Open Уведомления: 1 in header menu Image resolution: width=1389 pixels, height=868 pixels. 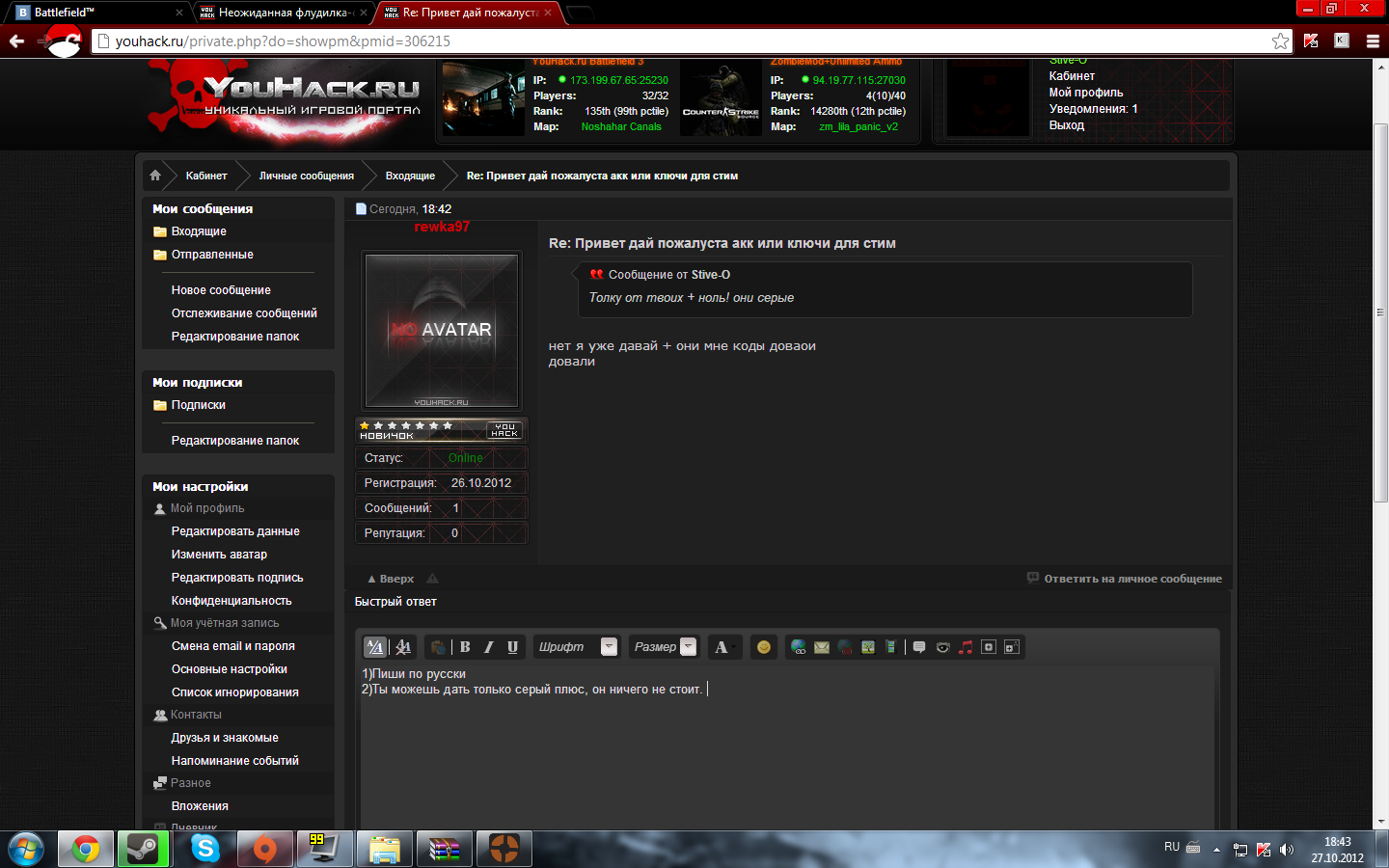pos(1094,109)
